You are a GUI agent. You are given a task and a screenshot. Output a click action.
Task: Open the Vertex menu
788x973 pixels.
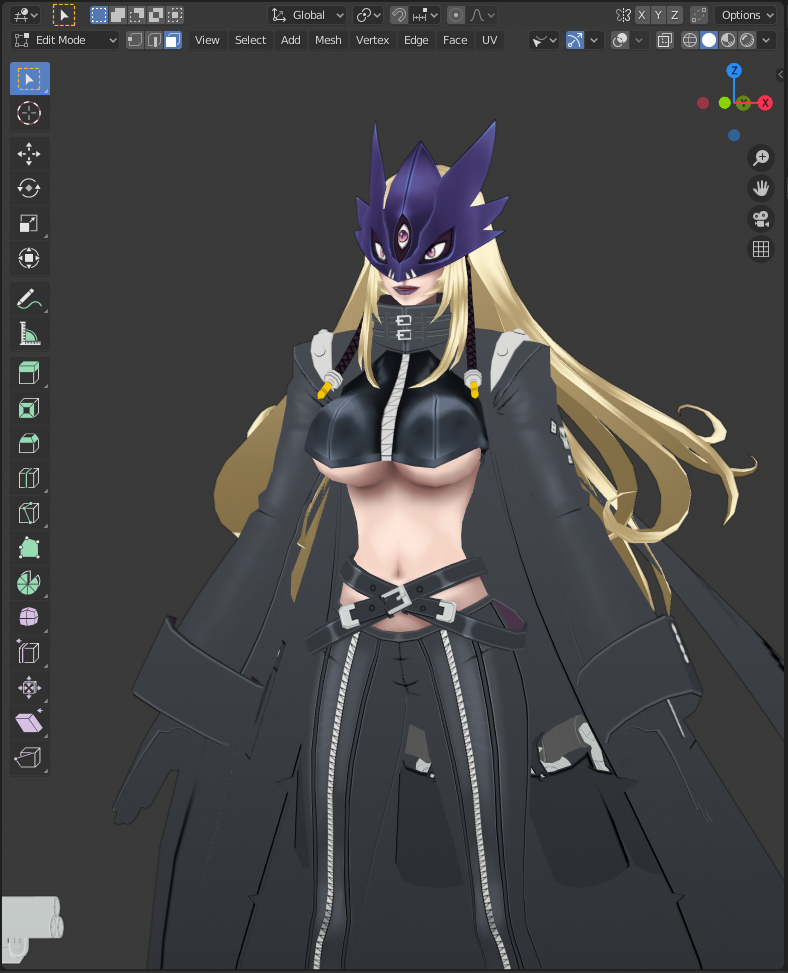click(x=372, y=40)
